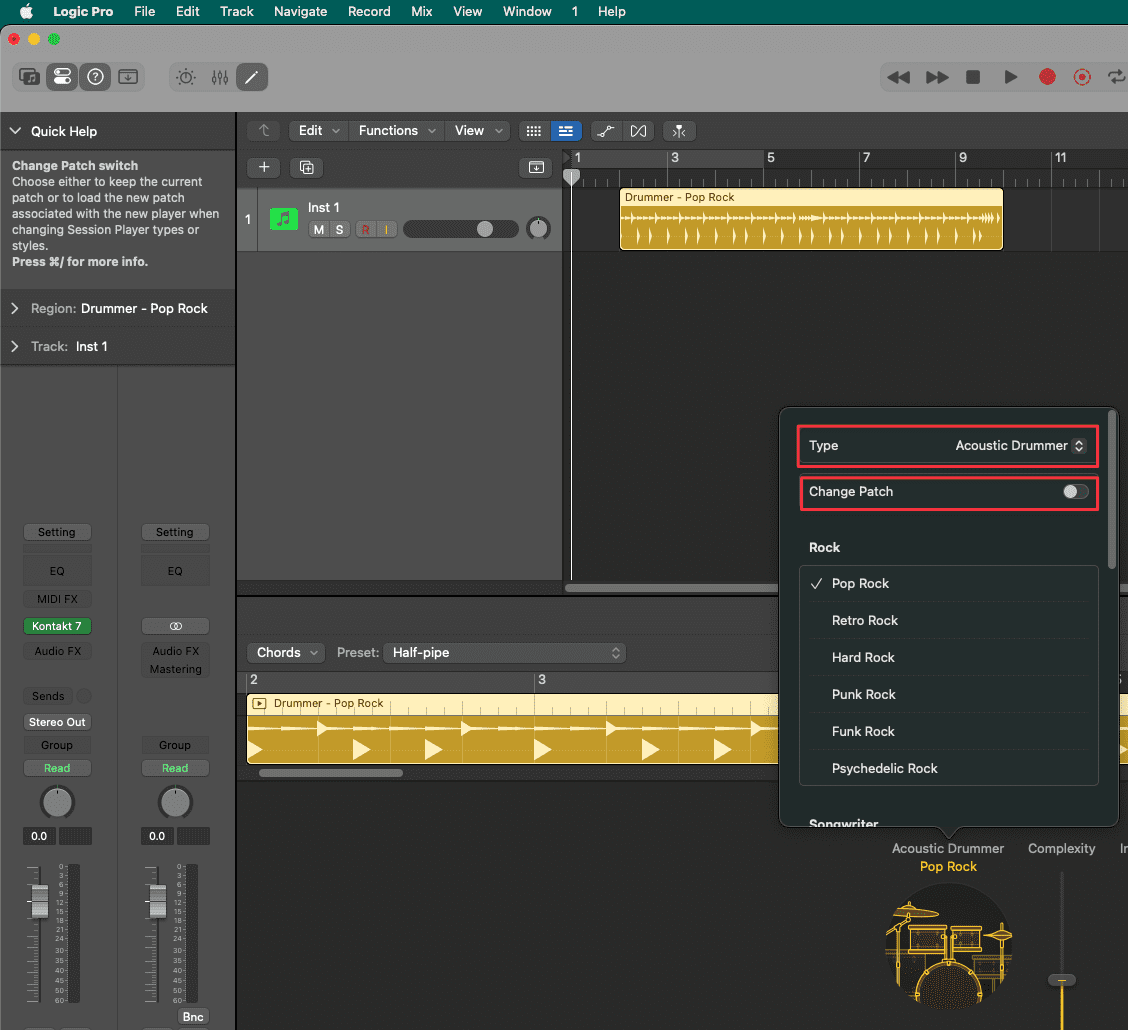Open the tracks area Edit dropdown
1128x1030 pixels.
click(319, 131)
